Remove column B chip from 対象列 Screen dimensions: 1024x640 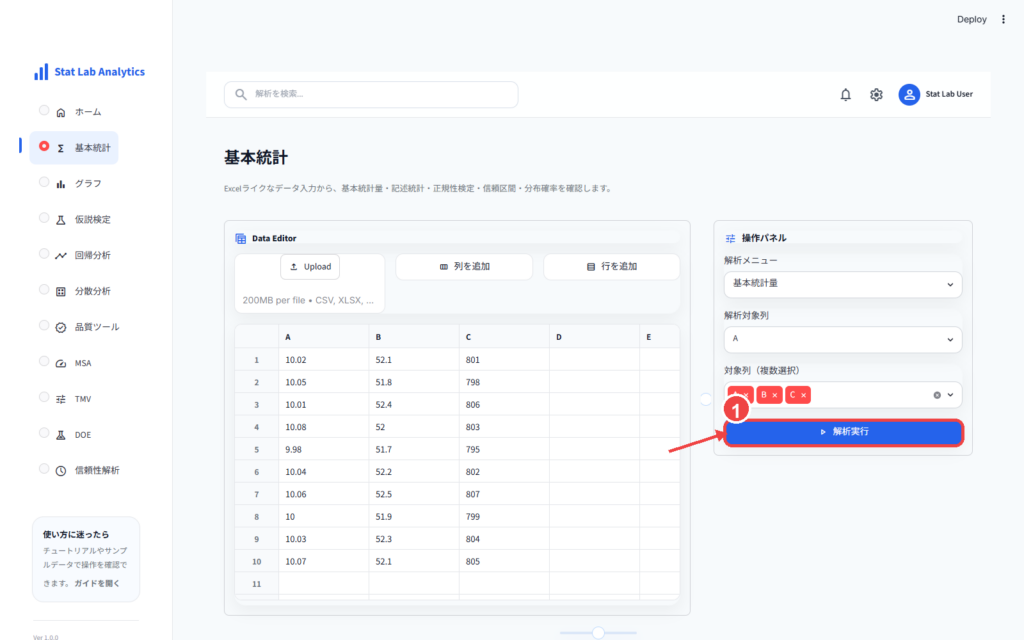coord(775,395)
